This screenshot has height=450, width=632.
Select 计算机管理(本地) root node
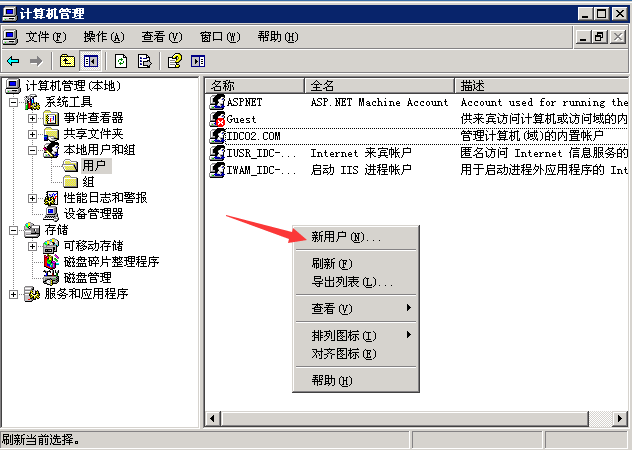point(73,86)
